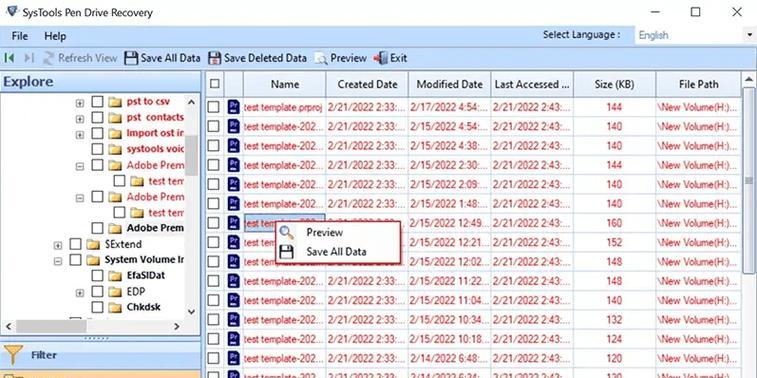The image size is (757, 378).
Task: Click the Premiere file icon for test template.prproj
Action: pyautogui.click(x=234, y=107)
